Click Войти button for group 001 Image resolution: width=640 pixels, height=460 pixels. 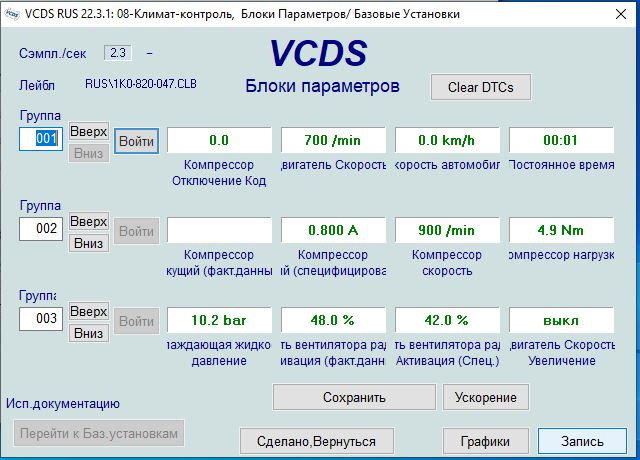(x=136, y=141)
